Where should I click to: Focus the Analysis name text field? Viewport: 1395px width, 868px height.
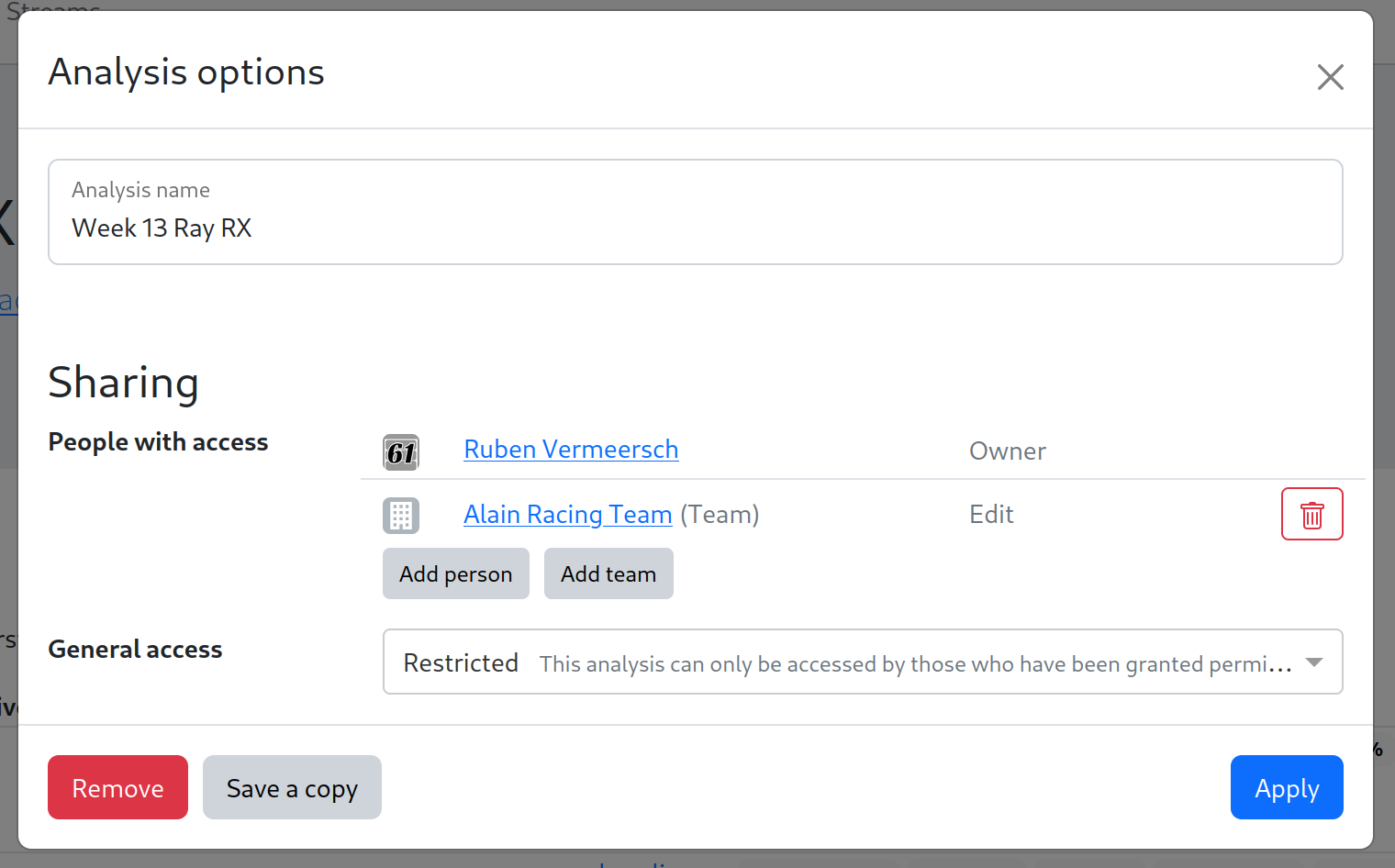tap(695, 228)
